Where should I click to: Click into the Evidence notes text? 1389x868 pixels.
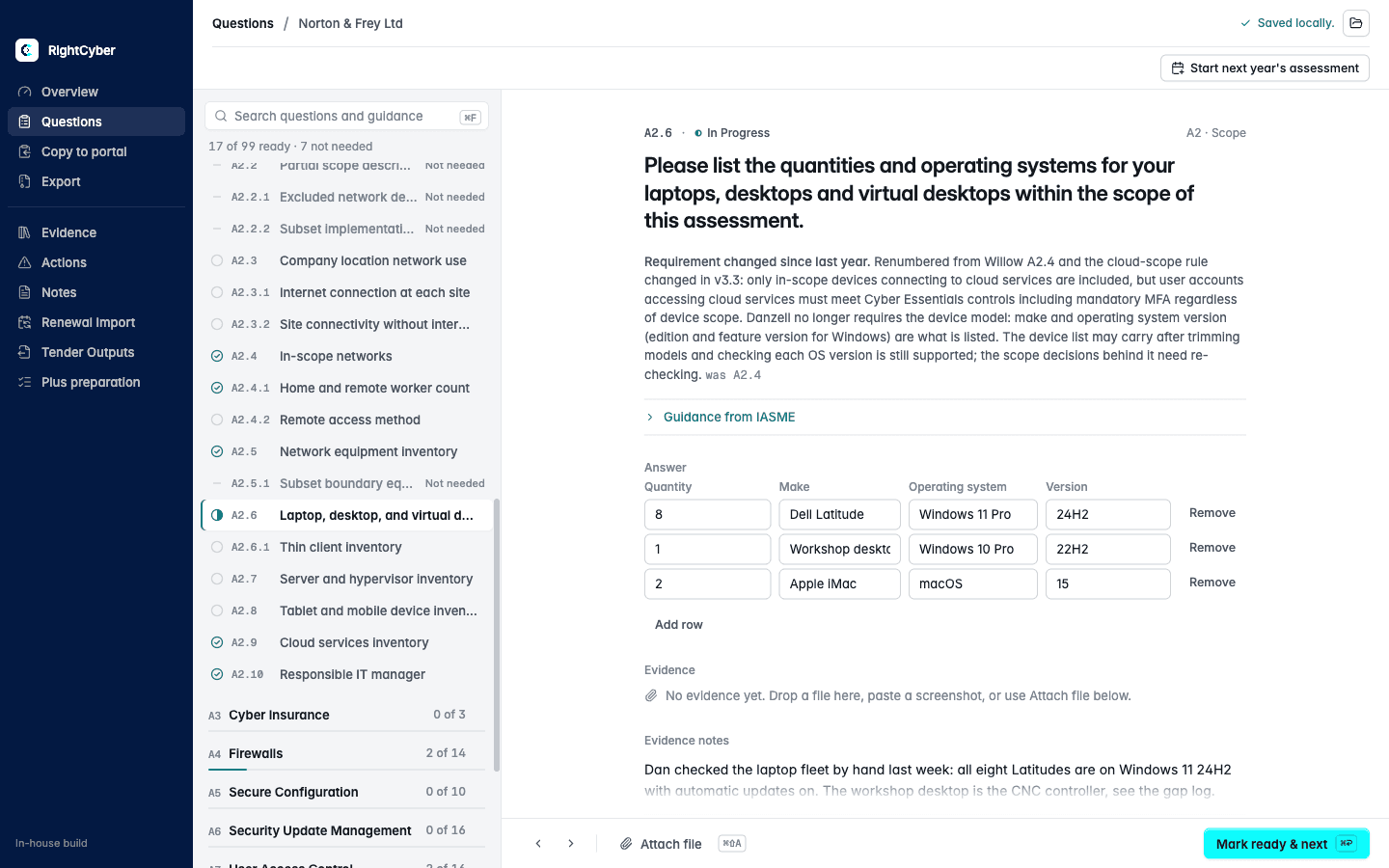[x=945, y=780]
